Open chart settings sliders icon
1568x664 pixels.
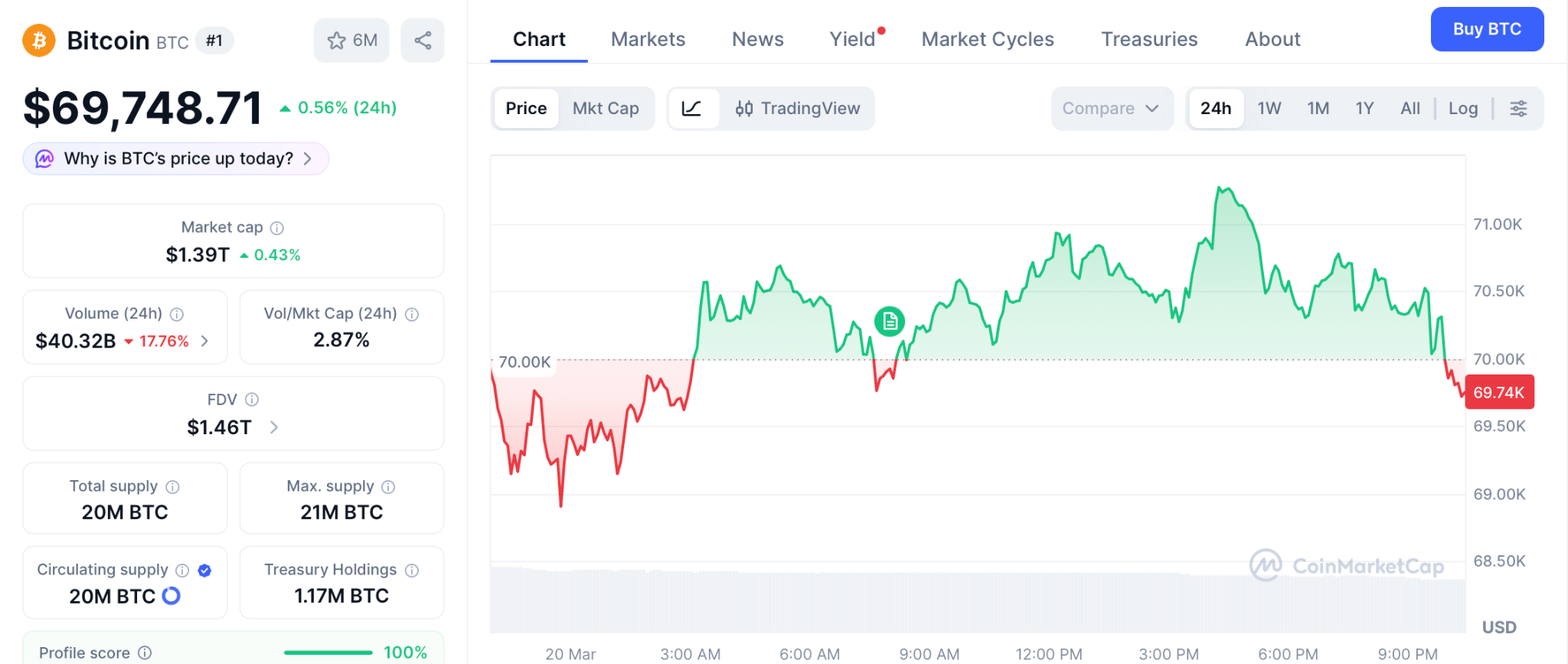[x=1518, y=109]
